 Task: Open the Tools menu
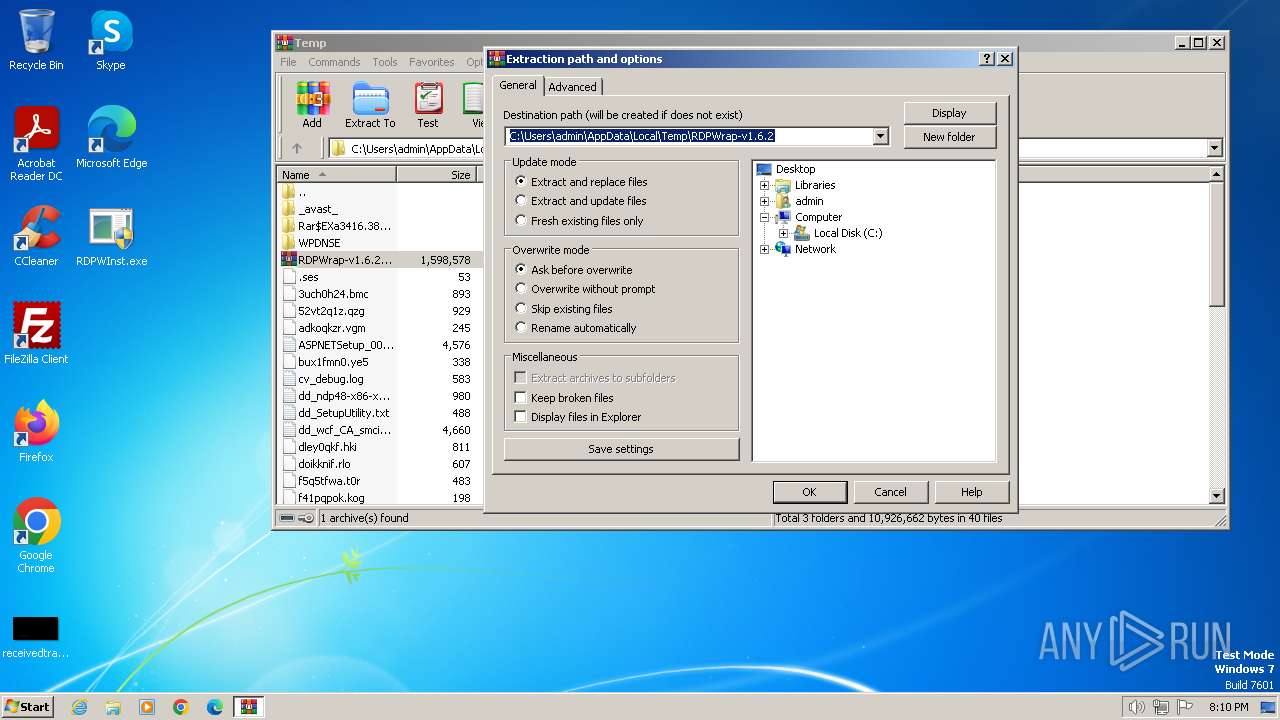385,62
